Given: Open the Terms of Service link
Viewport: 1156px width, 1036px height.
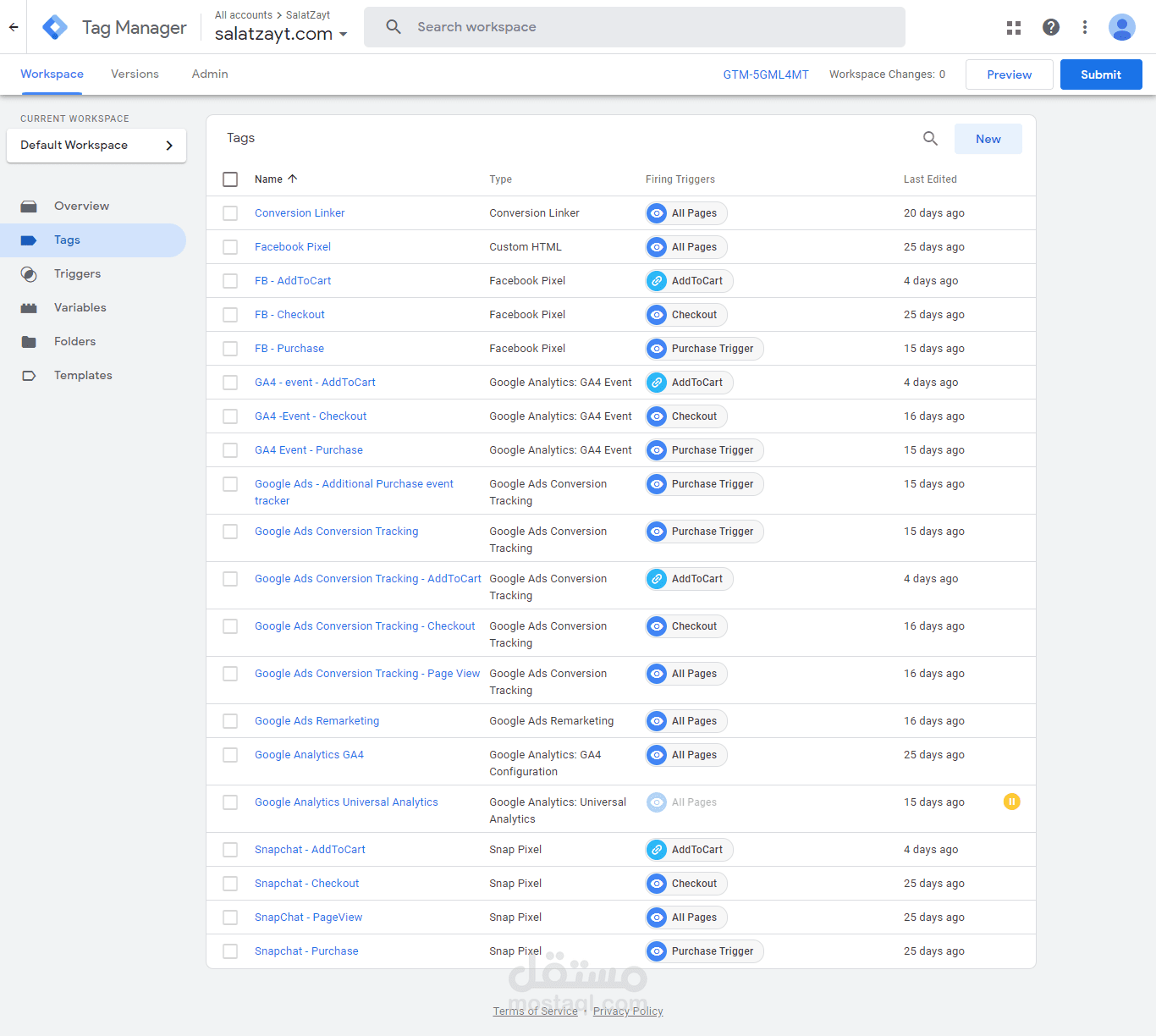Looking at the screenshot, I should tap(536, 1011).
